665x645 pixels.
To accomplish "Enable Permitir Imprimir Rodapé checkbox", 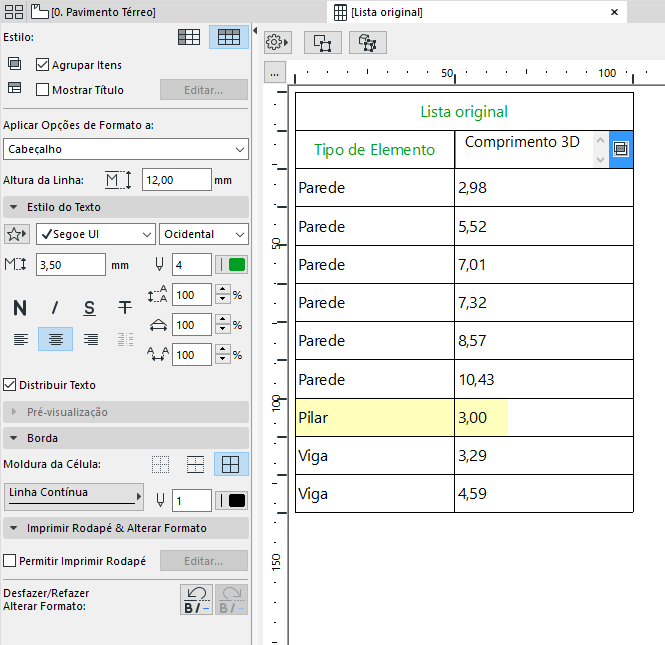I will click(x=9, y=561).
